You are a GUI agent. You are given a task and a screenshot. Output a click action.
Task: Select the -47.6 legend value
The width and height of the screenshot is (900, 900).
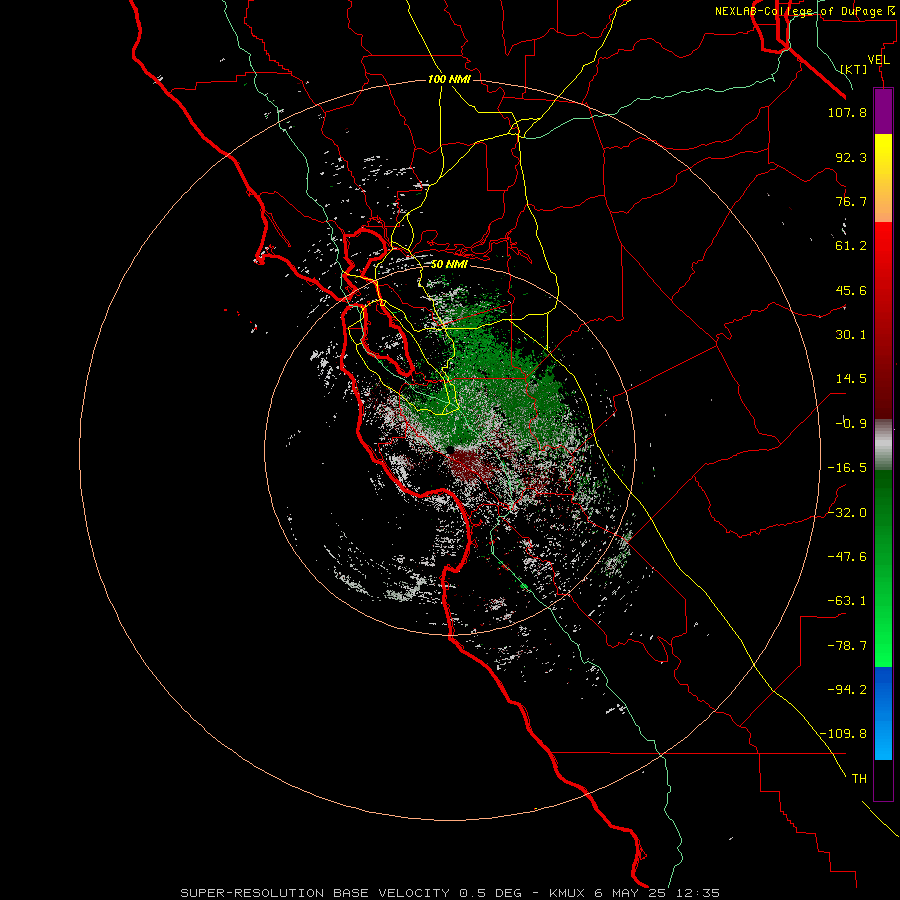(847, 557)
